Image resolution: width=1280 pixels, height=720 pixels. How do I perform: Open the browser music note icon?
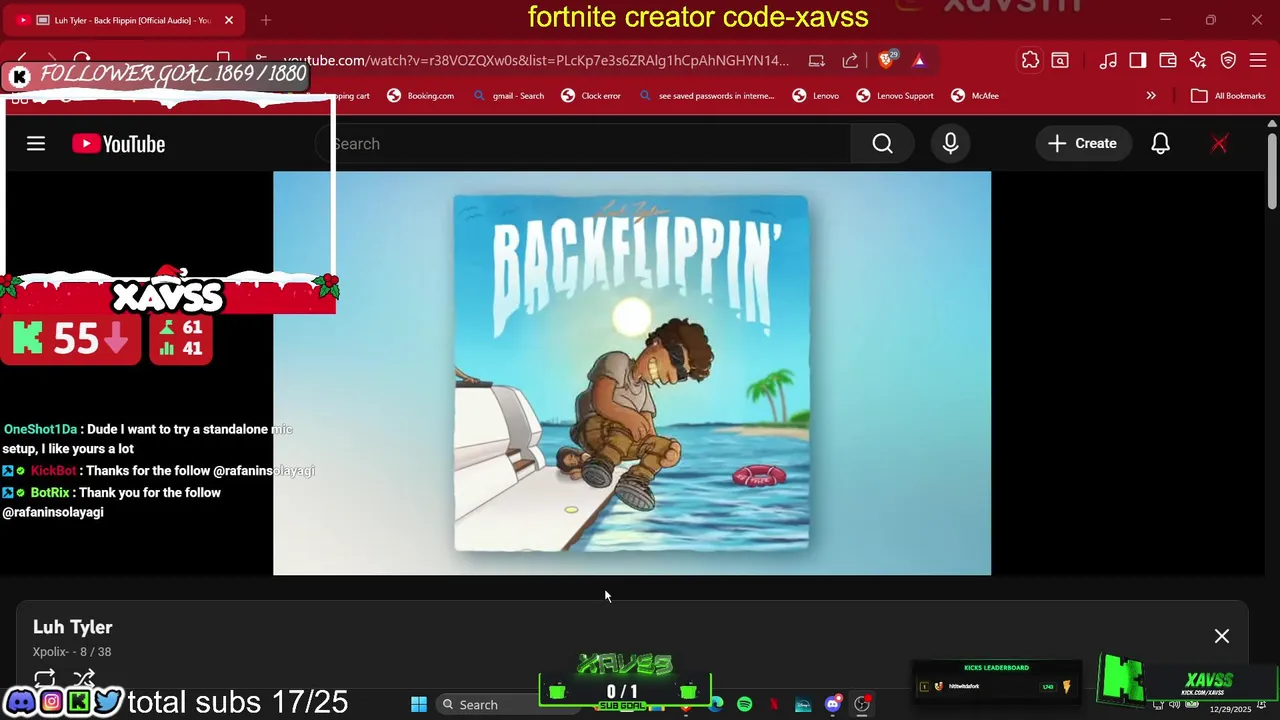pos(1108,60)
